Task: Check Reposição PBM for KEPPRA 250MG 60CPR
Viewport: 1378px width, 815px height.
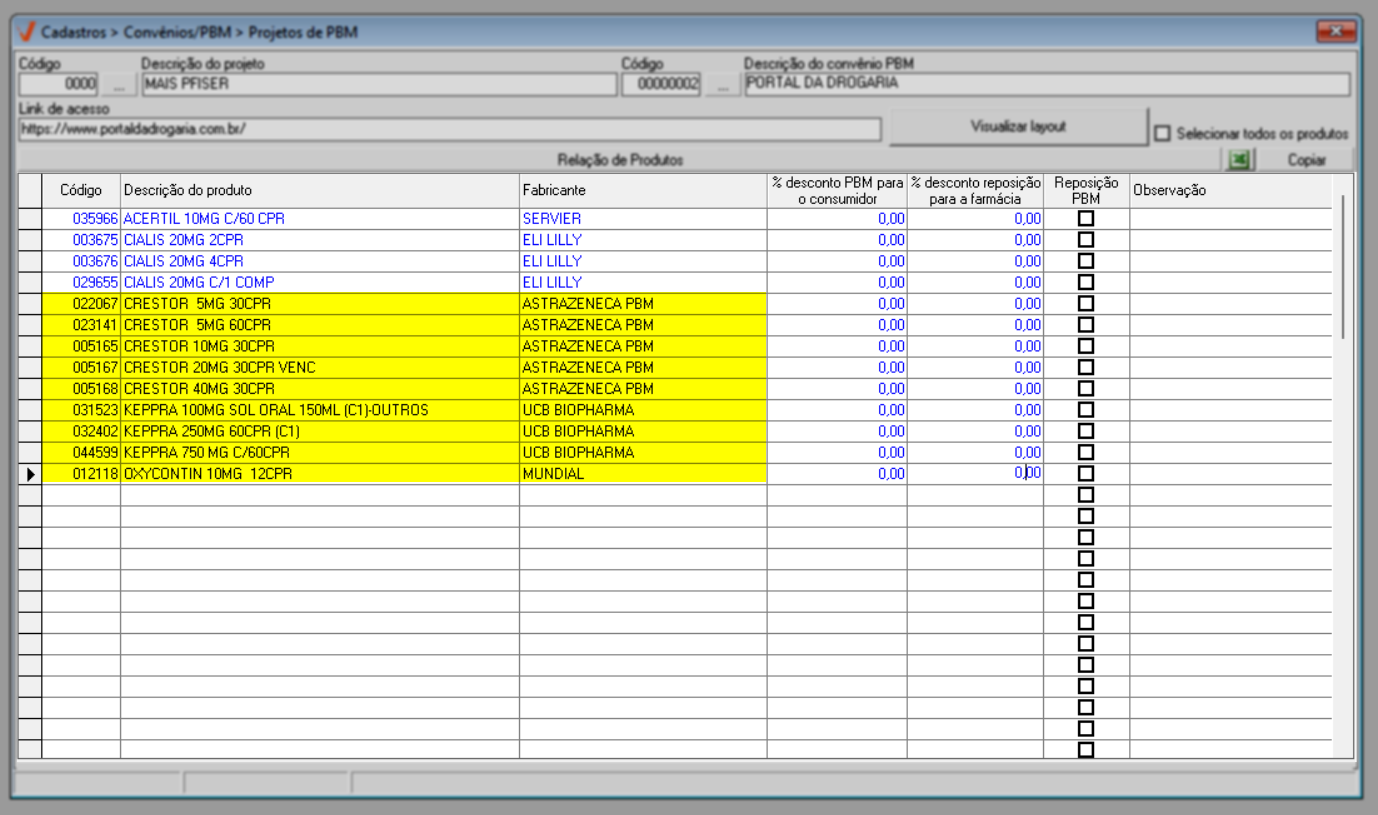Action: (1086, 431)
